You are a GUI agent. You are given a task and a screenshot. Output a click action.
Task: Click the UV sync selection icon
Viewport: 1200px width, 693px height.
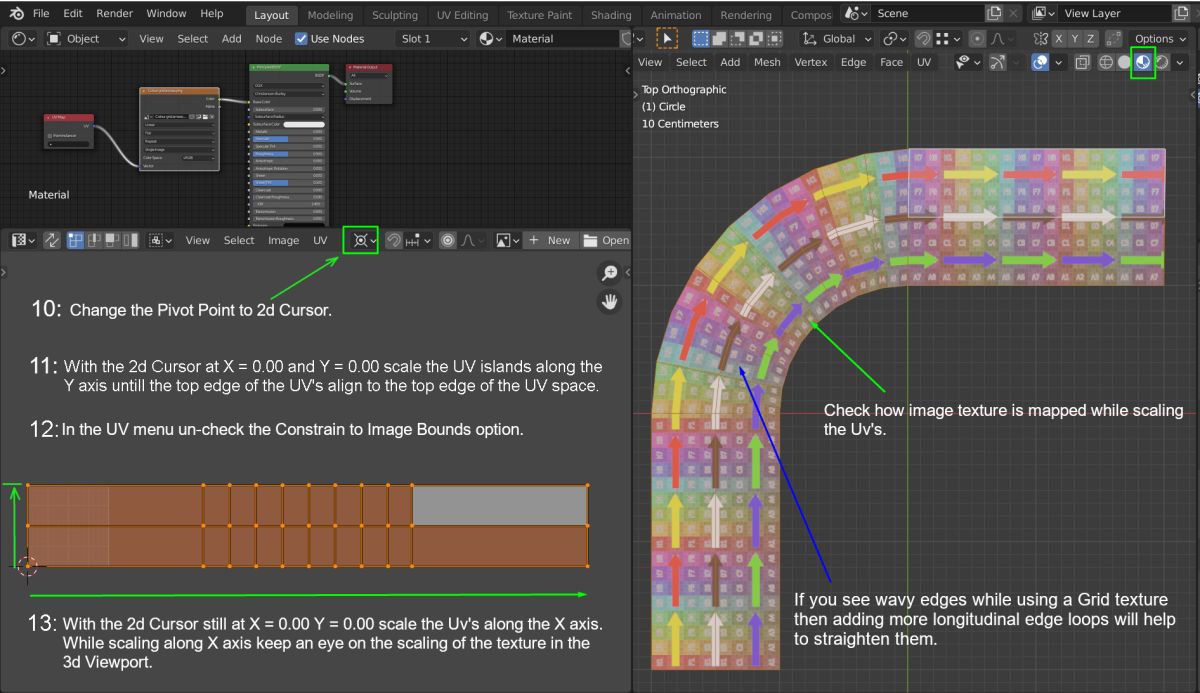click(52, 240)
